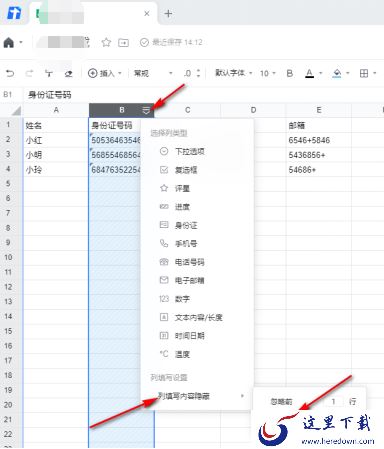Choose 评星 star rating column type
The height and width of the screenshot is (449, 384).
tap(197, 188)
